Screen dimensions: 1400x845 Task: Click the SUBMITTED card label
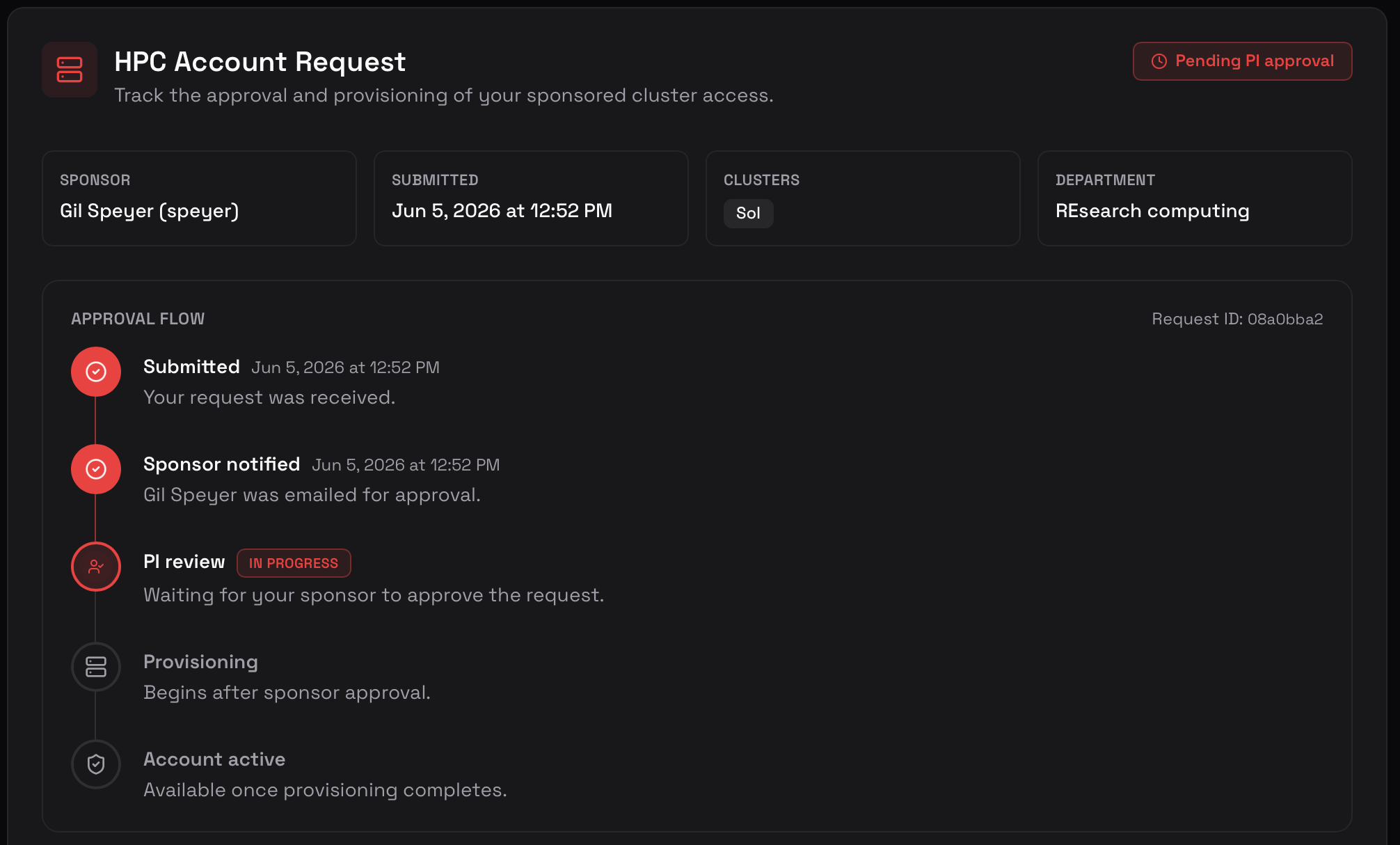tap(435, 180)
